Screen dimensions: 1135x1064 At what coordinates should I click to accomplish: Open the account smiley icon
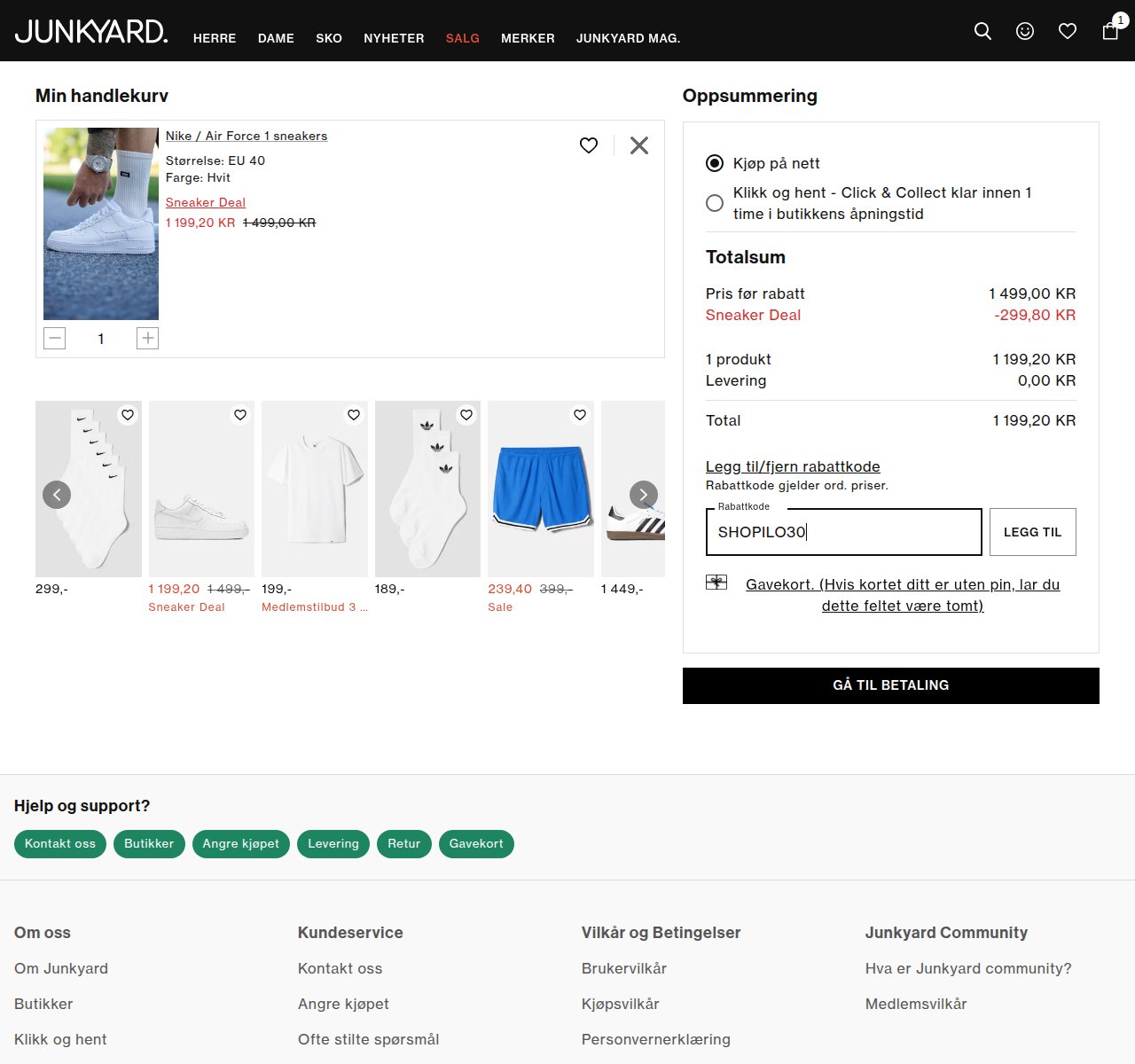coord(1025,31)
